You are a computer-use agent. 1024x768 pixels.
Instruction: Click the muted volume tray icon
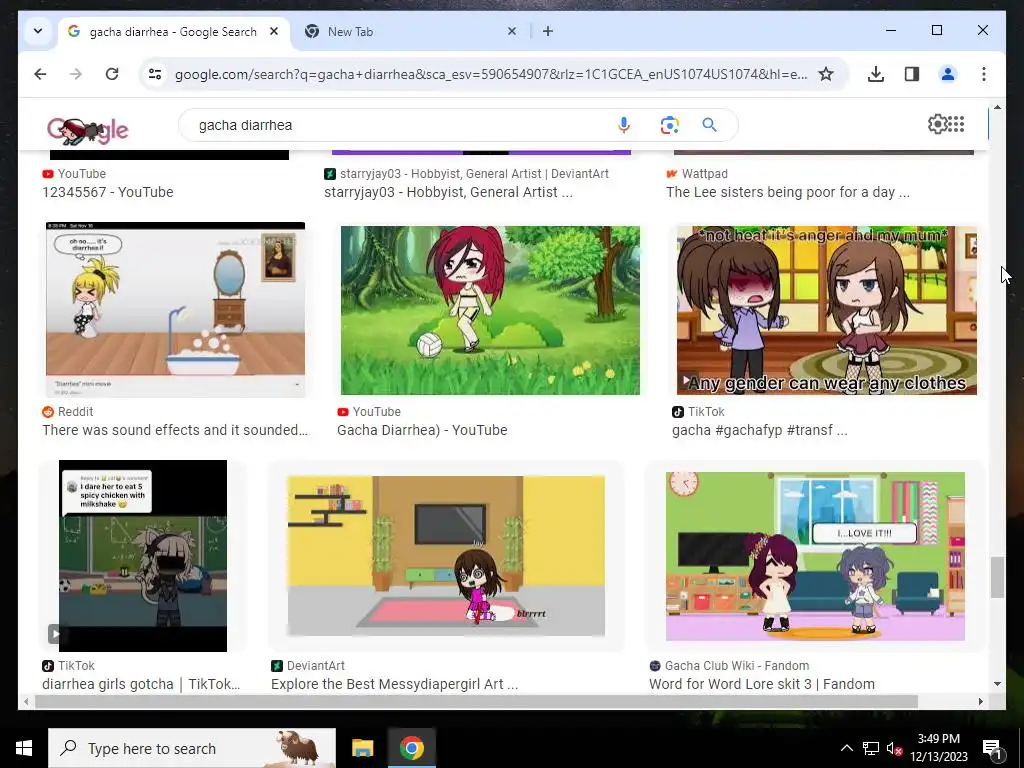(895, 748)
